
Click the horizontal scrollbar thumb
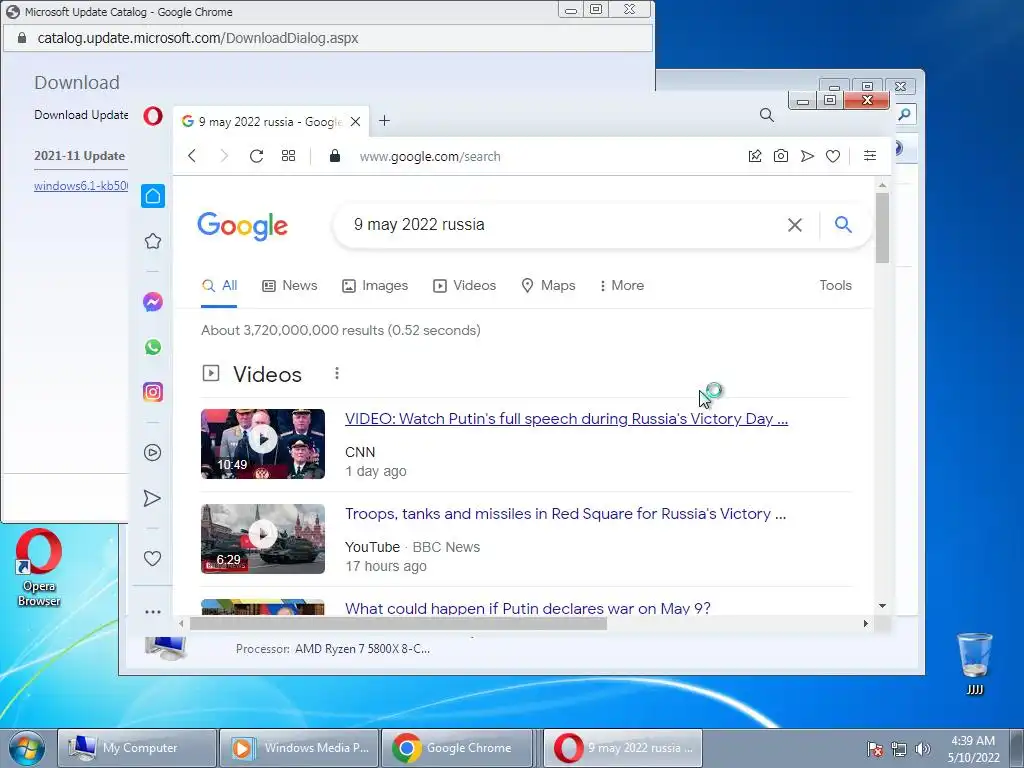(398, 624)
